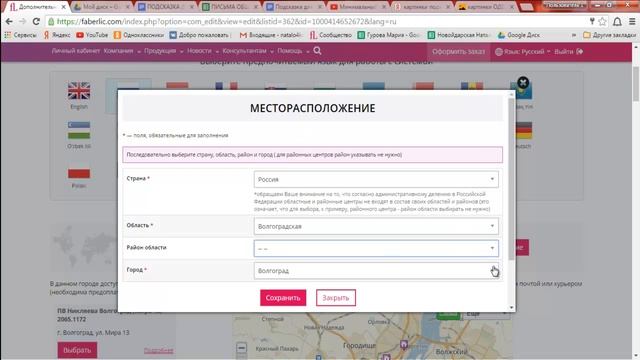Open the Яндекс bookmark

pos(57,35)
